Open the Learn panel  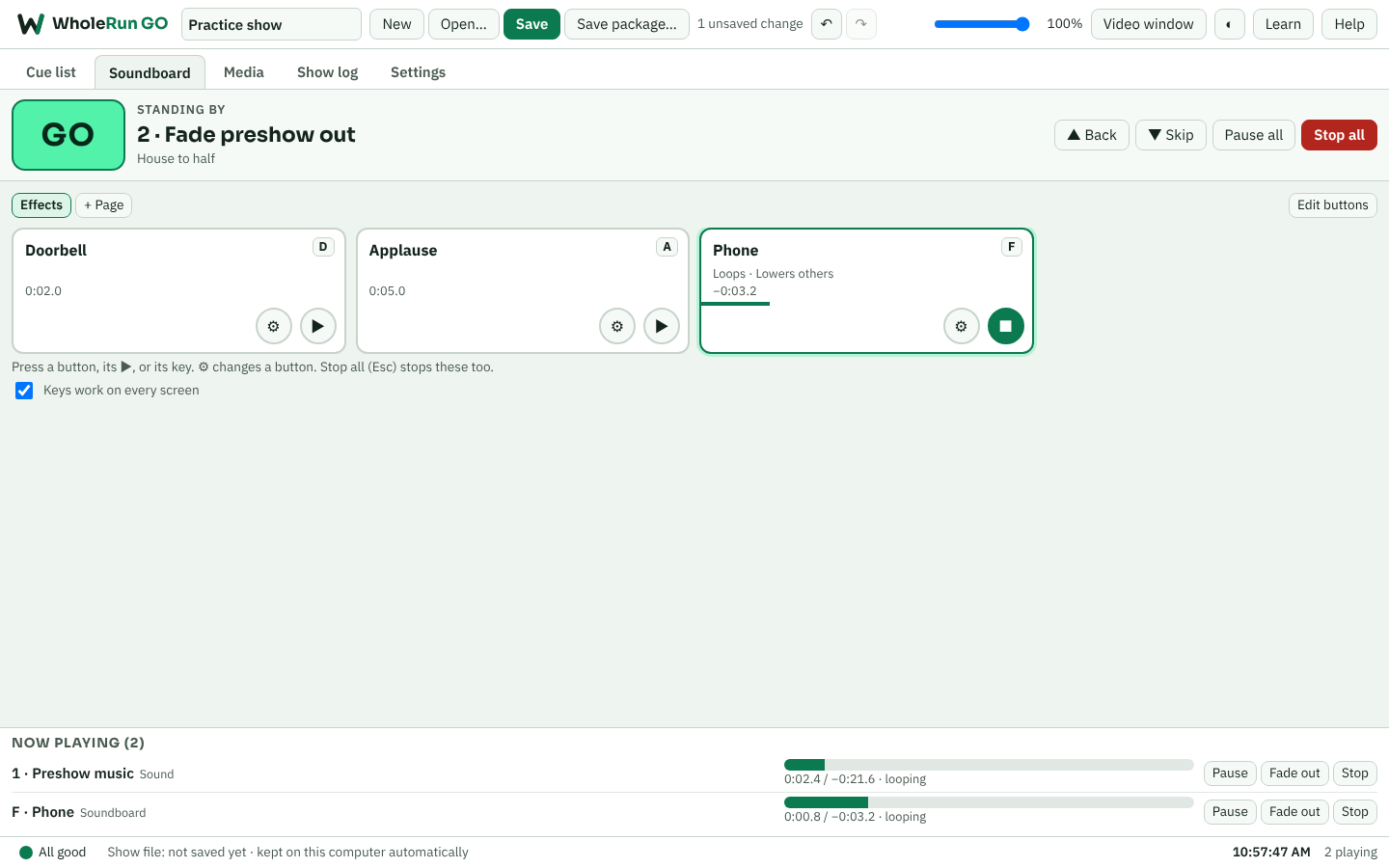pos(1283,24)
